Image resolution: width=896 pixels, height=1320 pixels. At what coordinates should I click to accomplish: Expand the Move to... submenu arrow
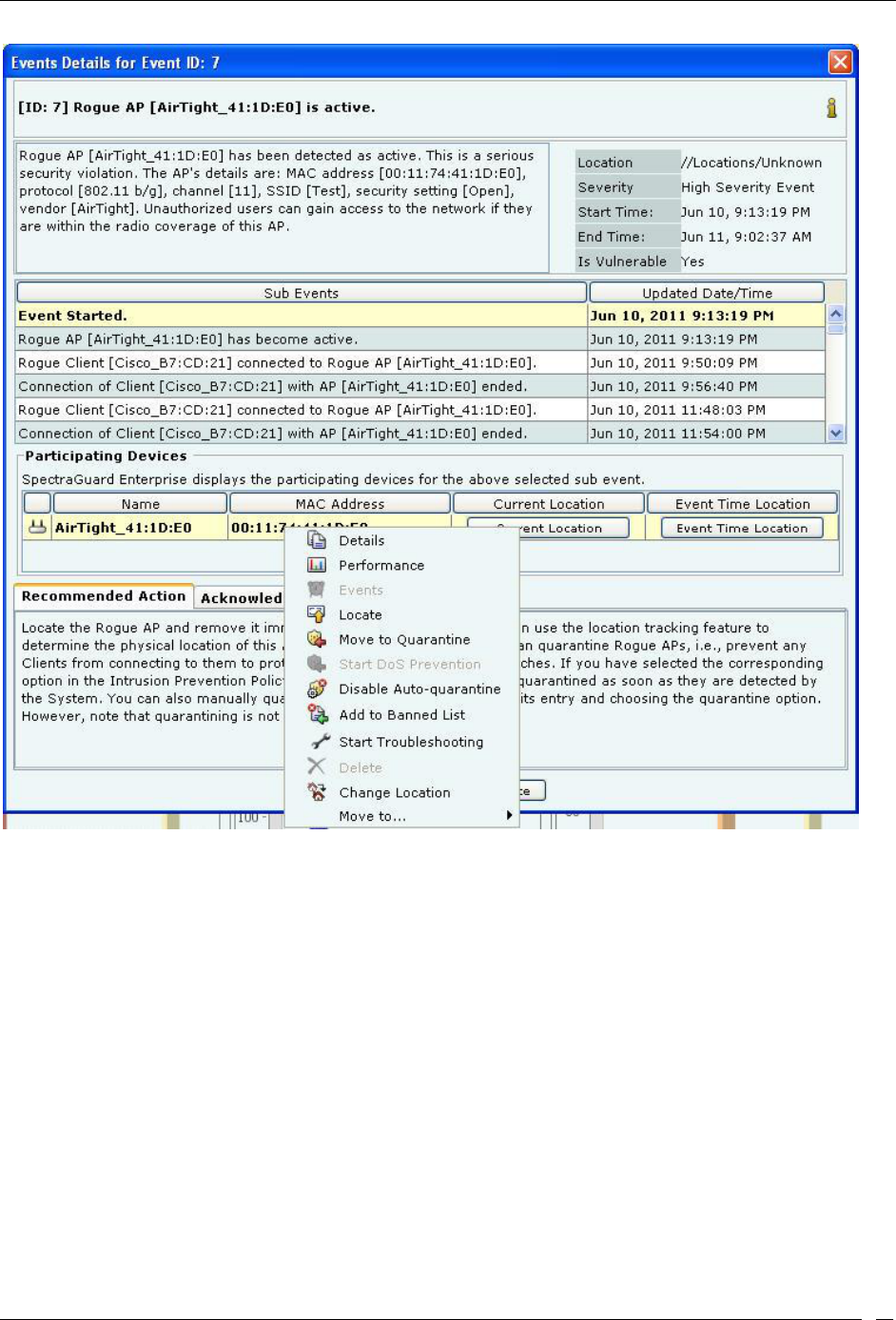click(x=510, y=816)
